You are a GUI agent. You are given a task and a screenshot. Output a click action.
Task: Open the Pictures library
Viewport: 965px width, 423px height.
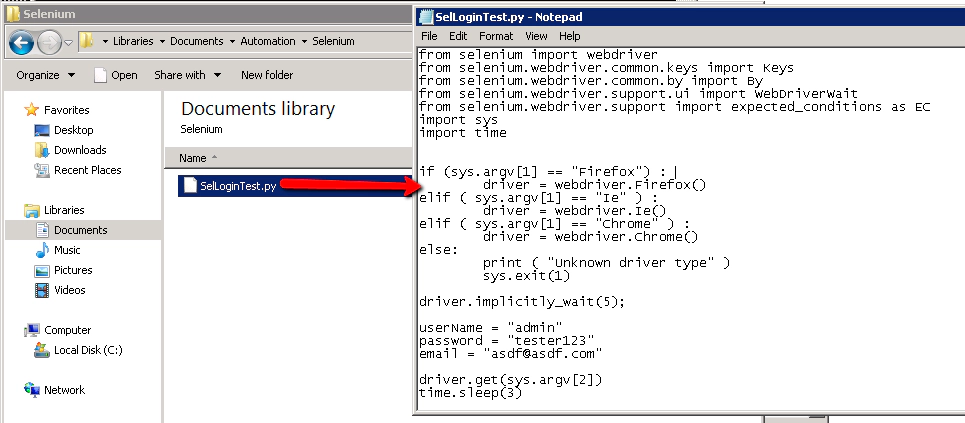73,270
